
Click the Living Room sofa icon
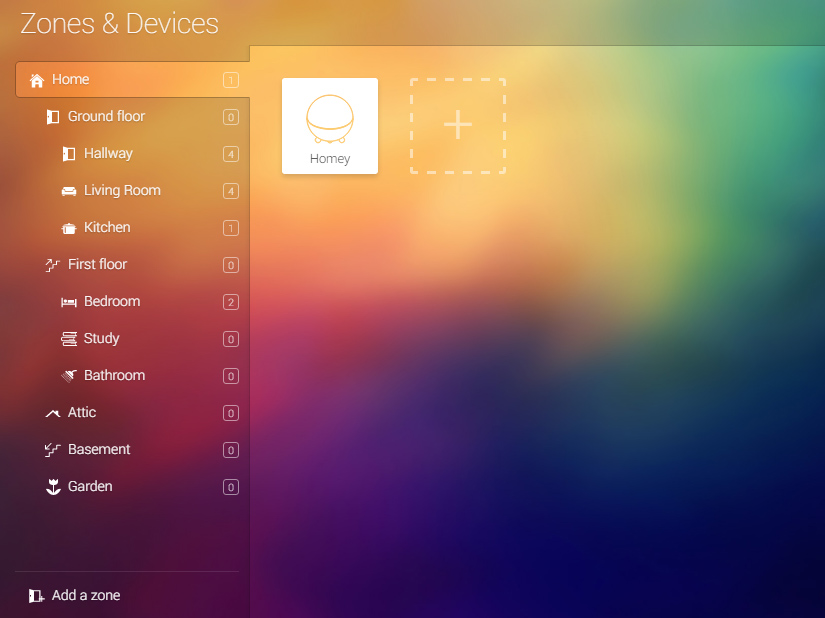pyautogui.click(x=69, y=191)
